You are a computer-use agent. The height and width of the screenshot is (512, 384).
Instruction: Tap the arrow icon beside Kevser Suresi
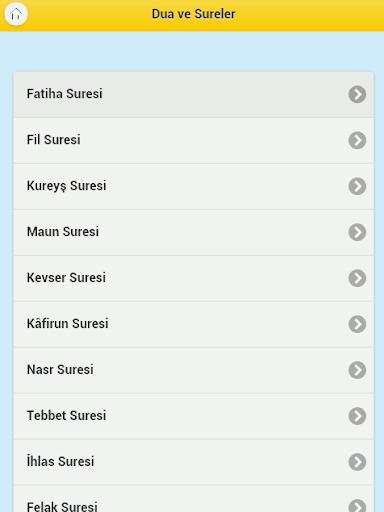(x=357, y=278)
